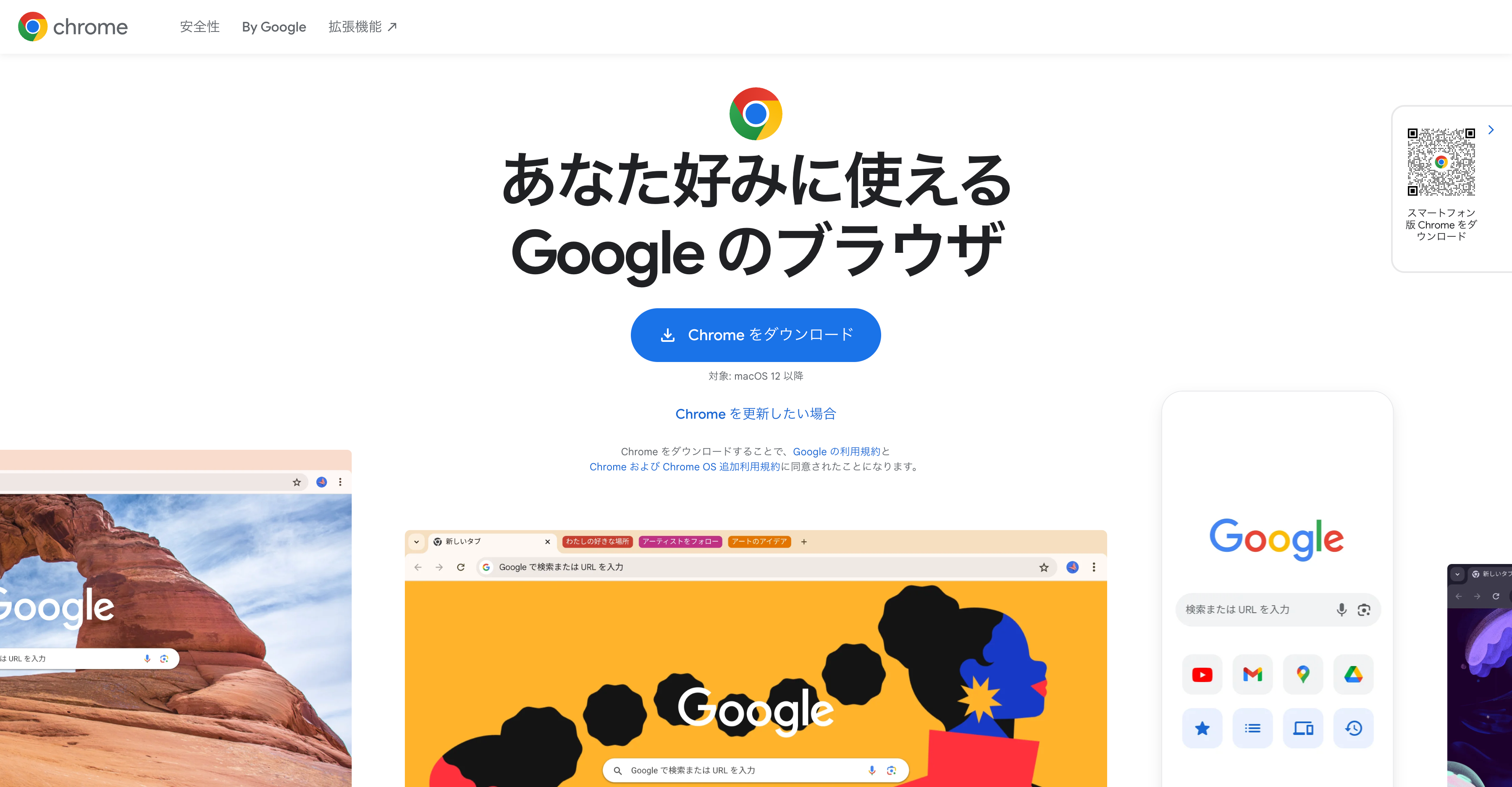Click the history clock shortcut tile
Screen dimensions: 1512x787
click(1354, 728)
